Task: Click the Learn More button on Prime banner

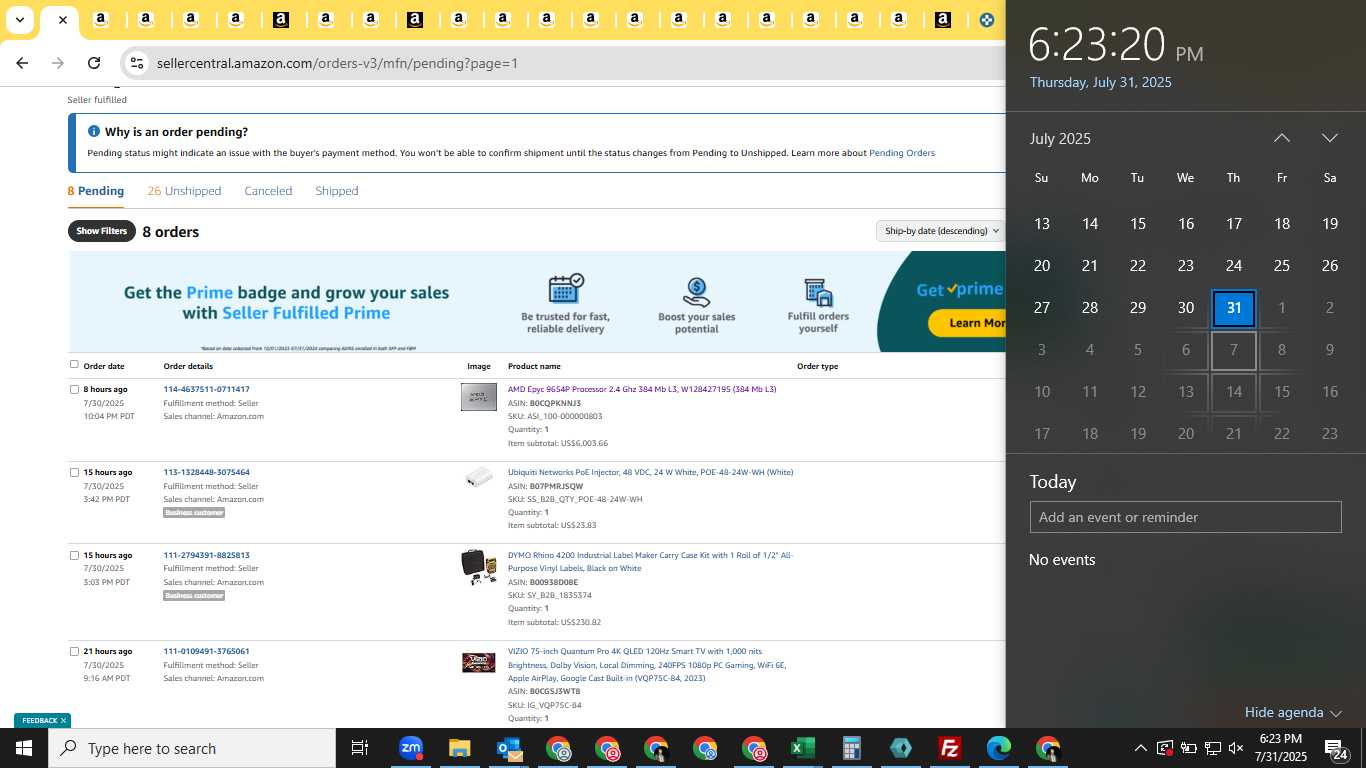Action: tap(967, 323)
